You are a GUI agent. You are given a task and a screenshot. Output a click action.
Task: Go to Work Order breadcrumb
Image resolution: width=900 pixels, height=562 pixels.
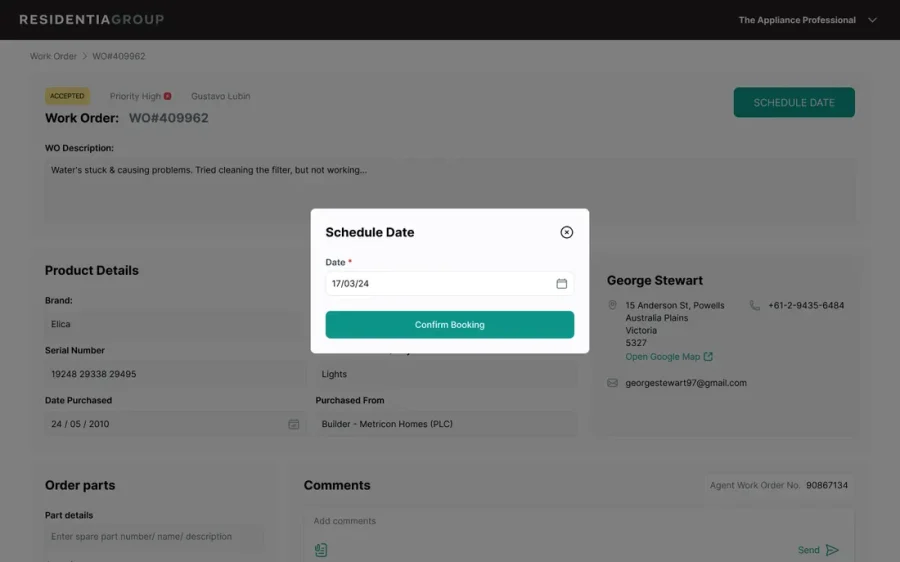[53, 56]
